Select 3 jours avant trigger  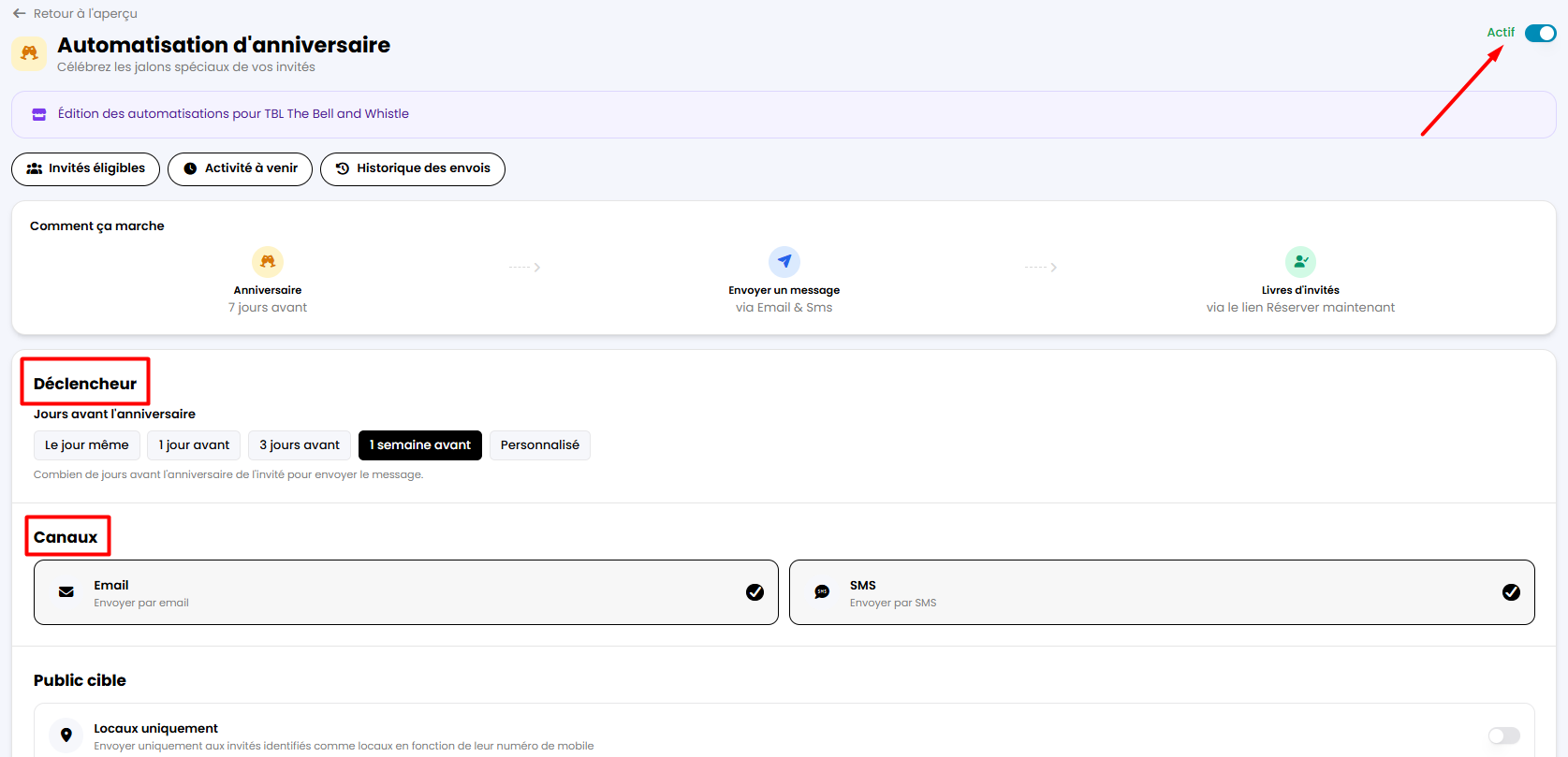coord(300,445)
